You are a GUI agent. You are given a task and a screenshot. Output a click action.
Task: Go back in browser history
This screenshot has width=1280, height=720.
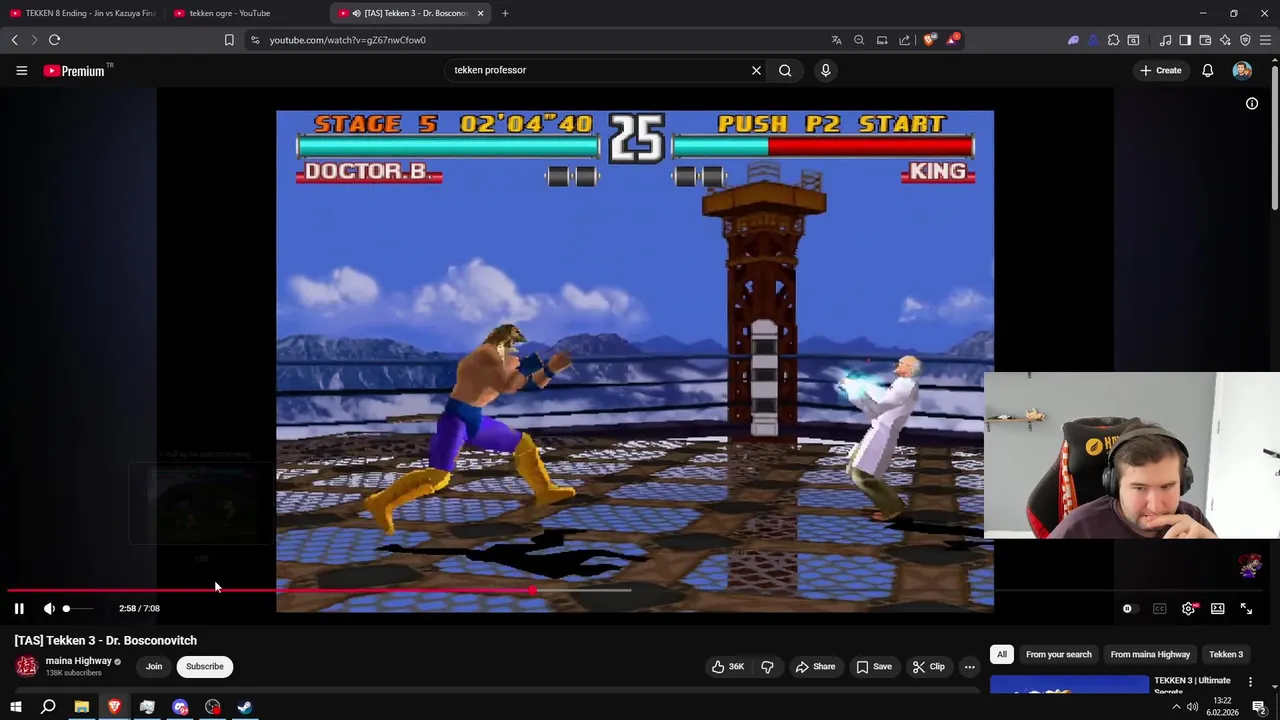tap(14, 40)
